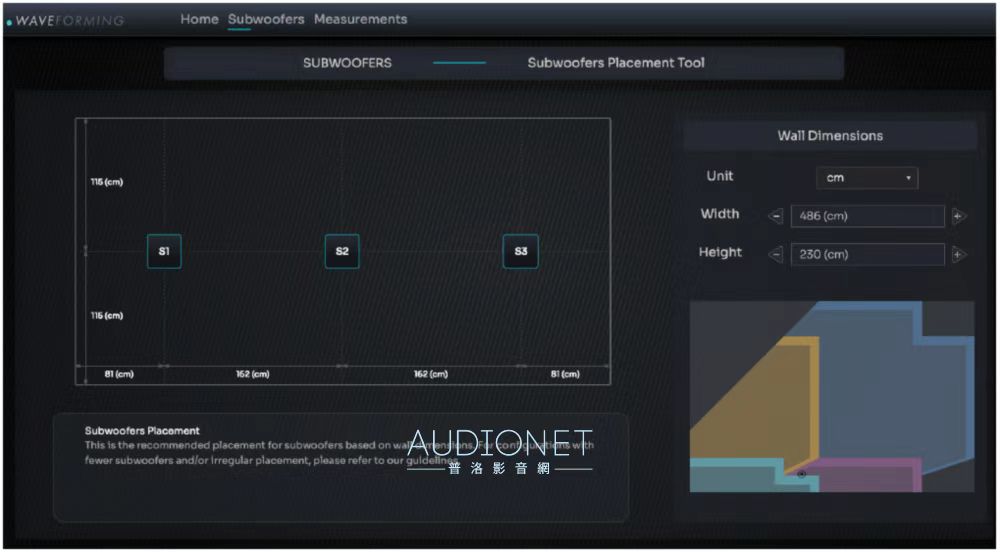Go to the Home tab
Viewport: 1000px width, 552px height.
[x=199, y=19]
